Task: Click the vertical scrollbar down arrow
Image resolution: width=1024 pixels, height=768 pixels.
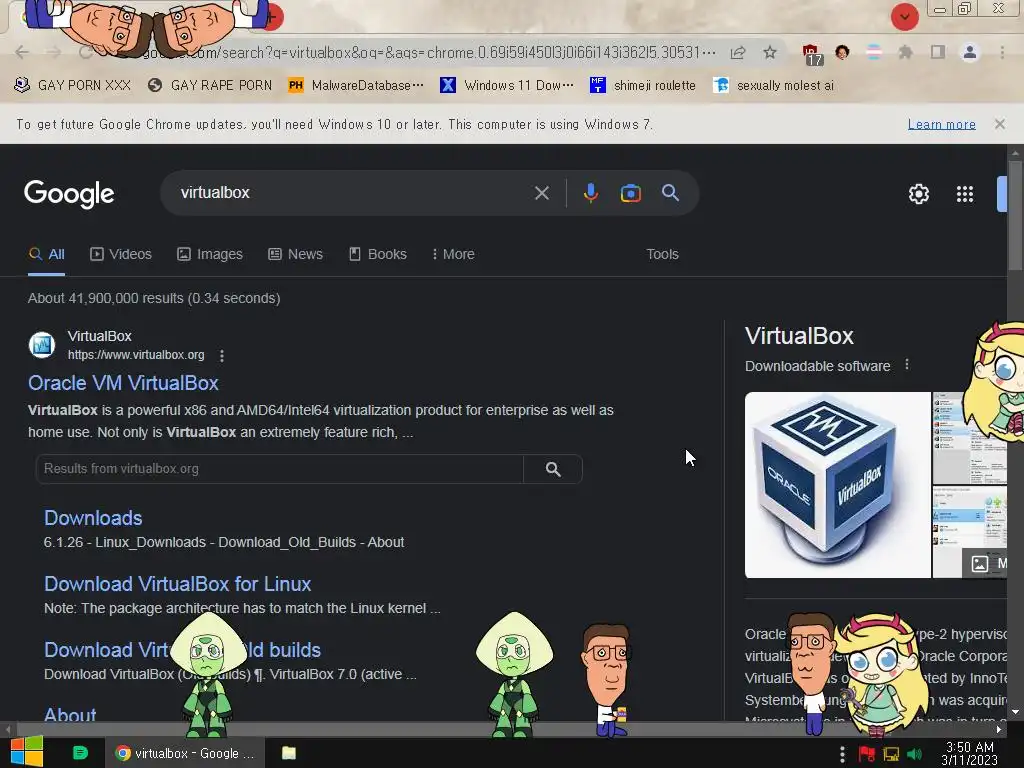Action: pyautogui.click(x=1015, y=712)
